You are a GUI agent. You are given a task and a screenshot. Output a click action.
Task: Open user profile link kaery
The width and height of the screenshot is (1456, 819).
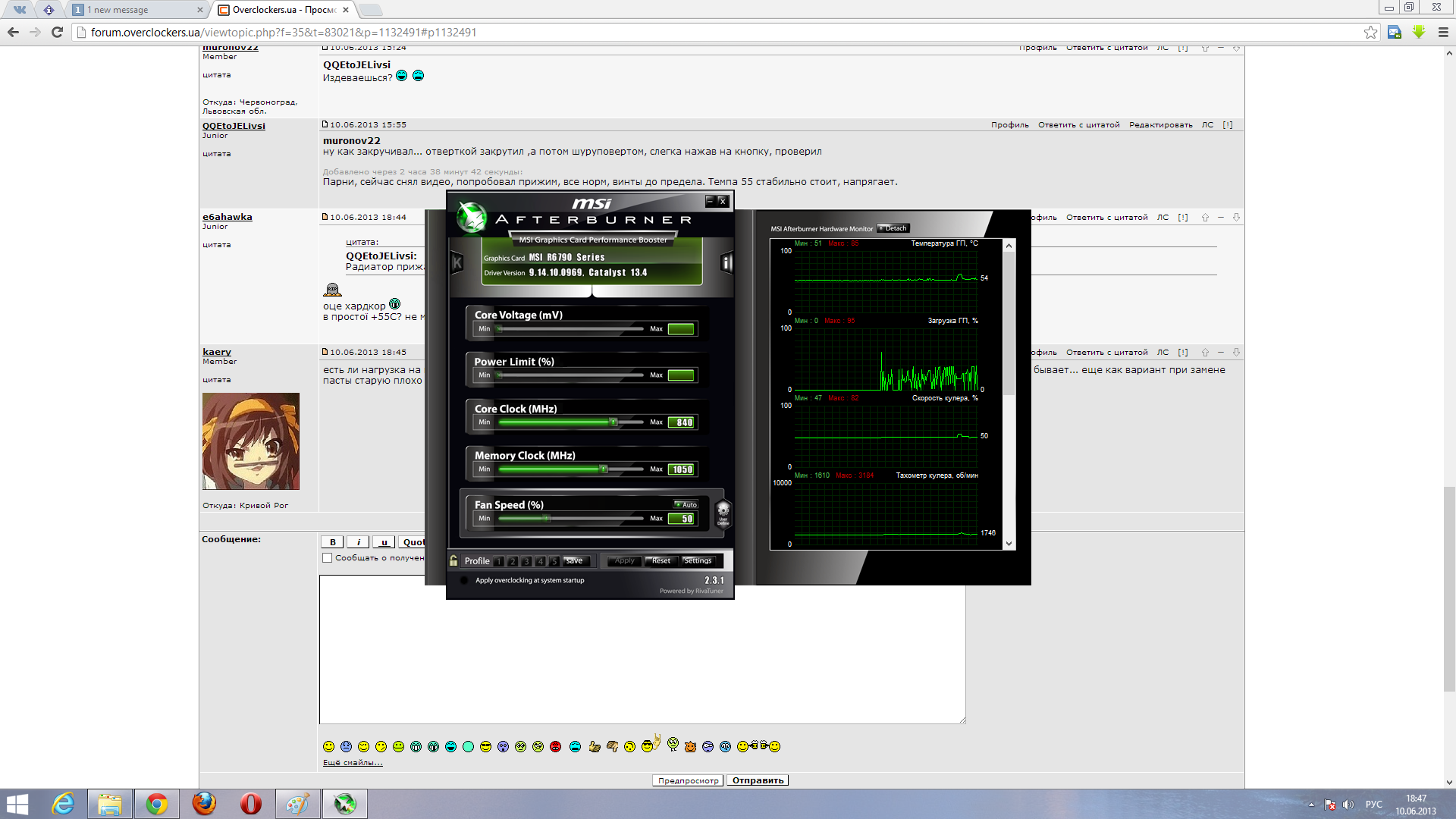[217, 352]
